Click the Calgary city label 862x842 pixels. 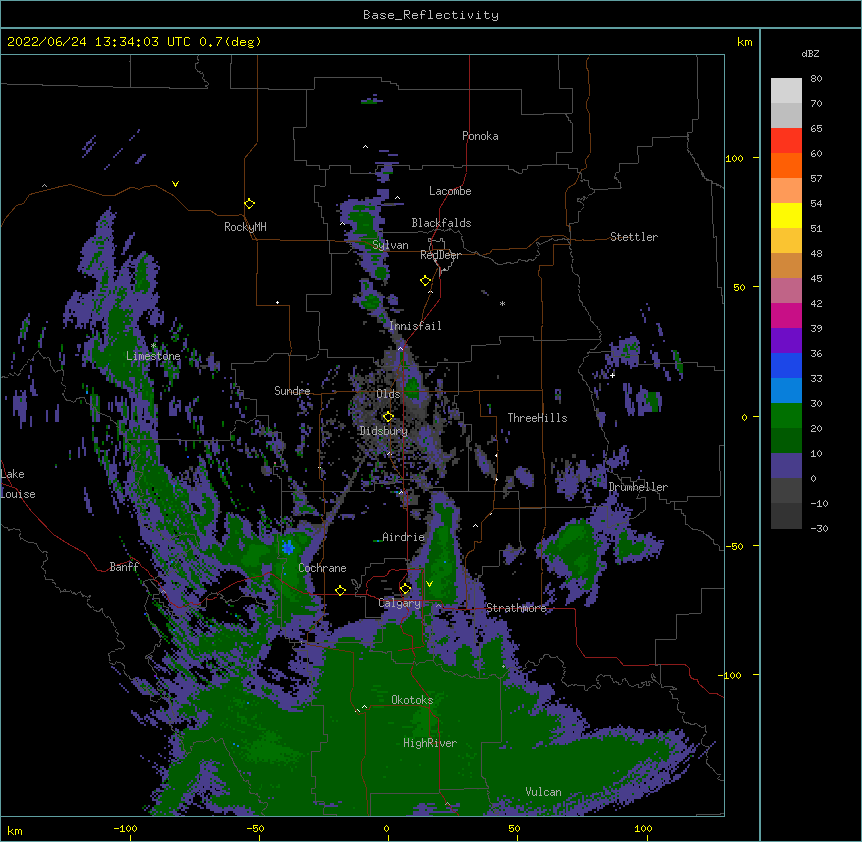click(400, 603)
